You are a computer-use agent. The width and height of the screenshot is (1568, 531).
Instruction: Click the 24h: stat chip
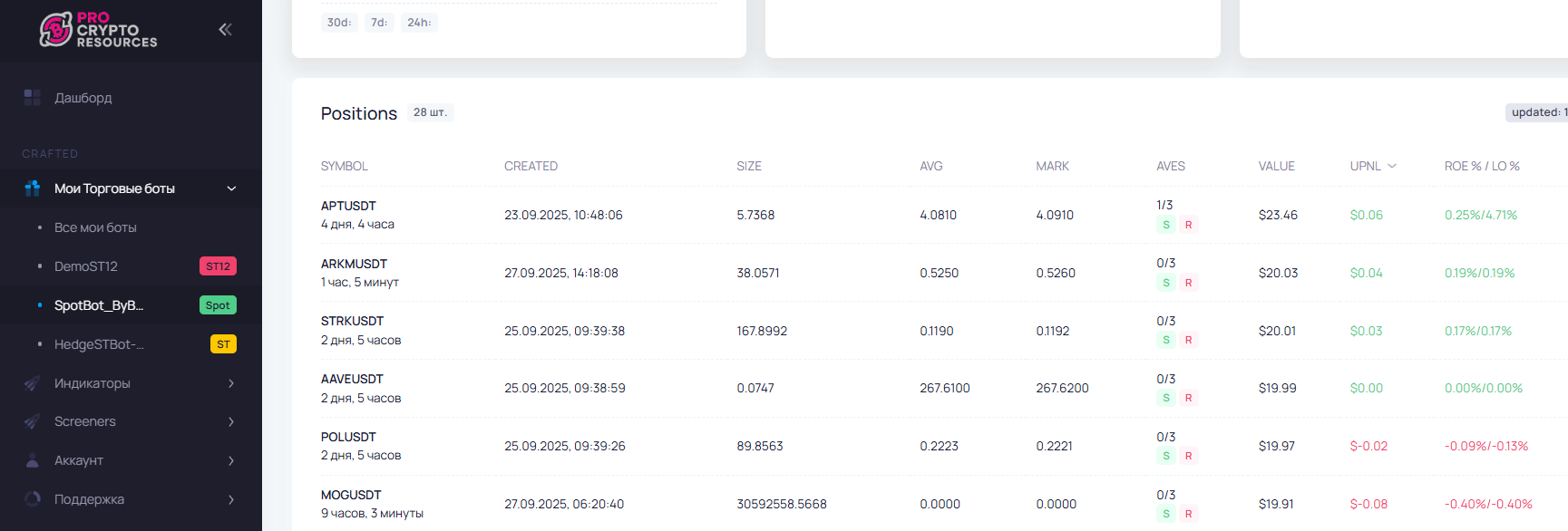(419, 23)
